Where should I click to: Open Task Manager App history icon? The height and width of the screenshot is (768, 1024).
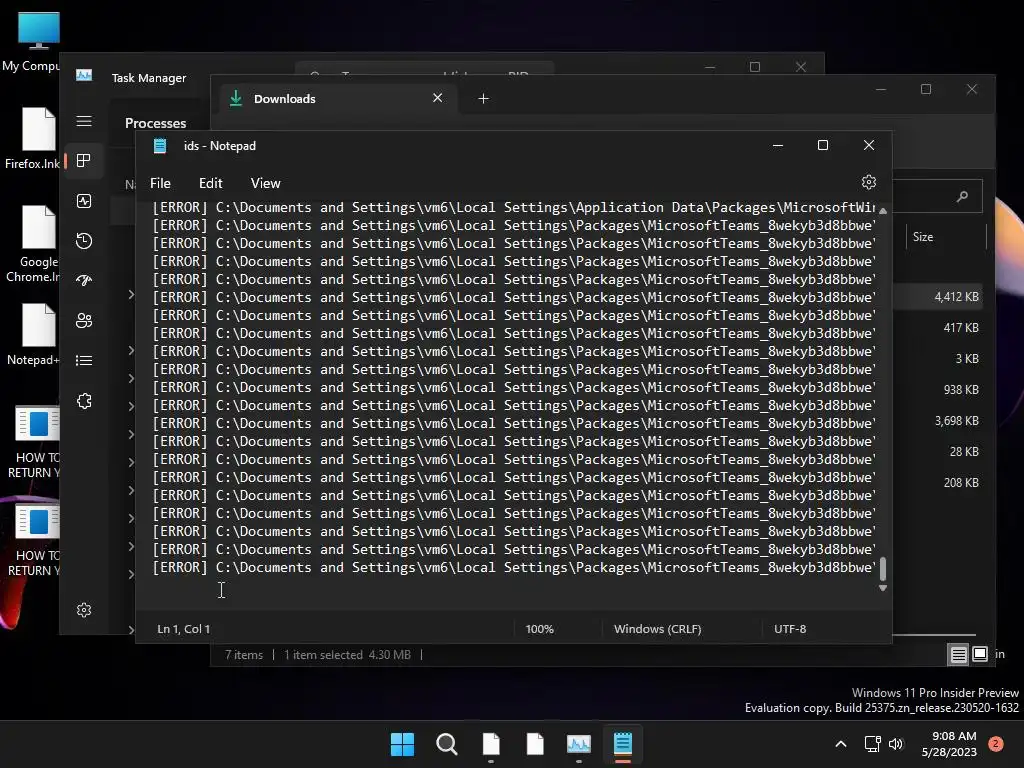click(84, 241)
